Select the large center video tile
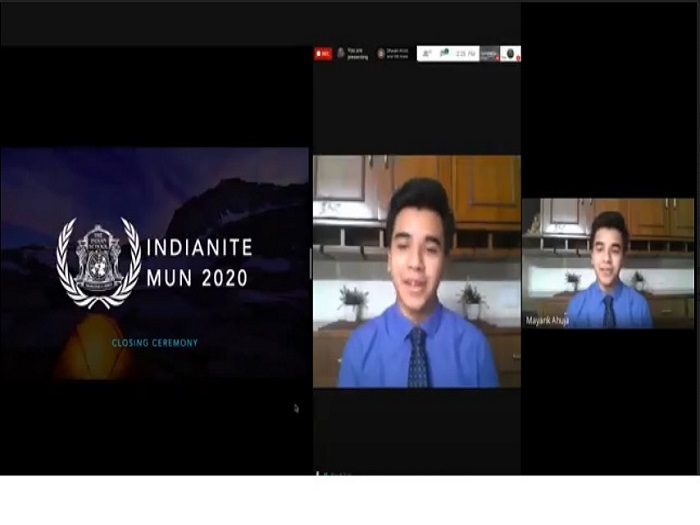Image resolution: width=700 pixels, height=525 pixels. [x=417, y=271]
